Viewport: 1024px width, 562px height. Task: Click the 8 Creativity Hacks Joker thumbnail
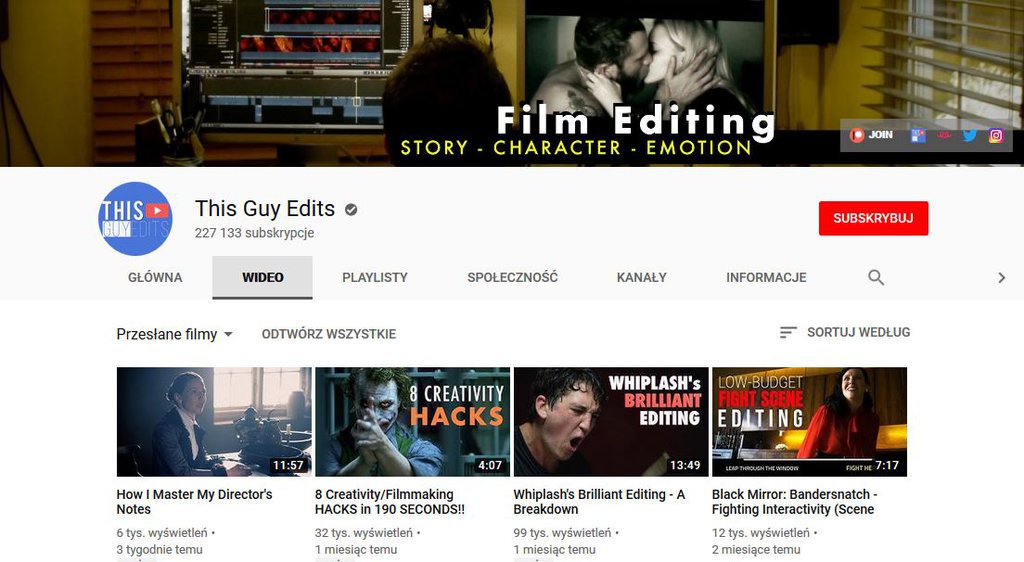pos(413,422)
